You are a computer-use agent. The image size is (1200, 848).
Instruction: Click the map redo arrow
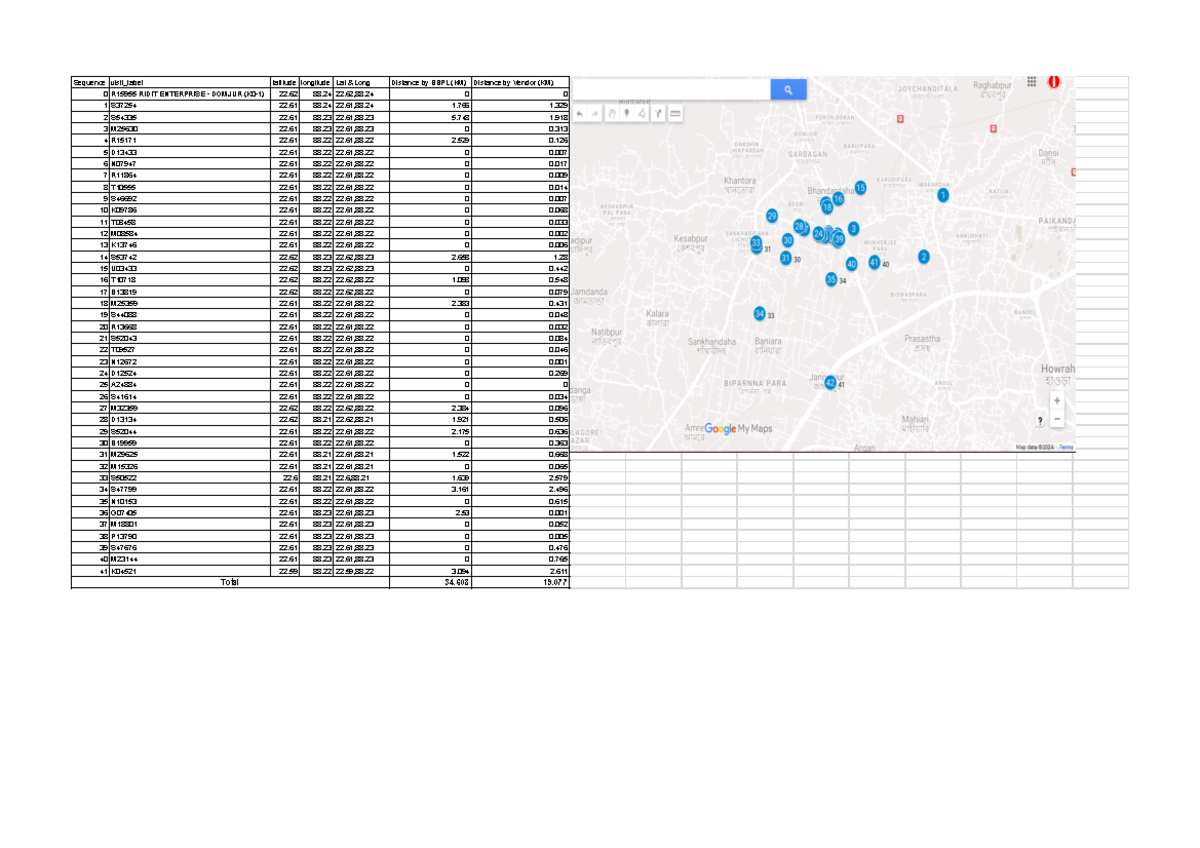pyautogui.click(x=595, y=114)
